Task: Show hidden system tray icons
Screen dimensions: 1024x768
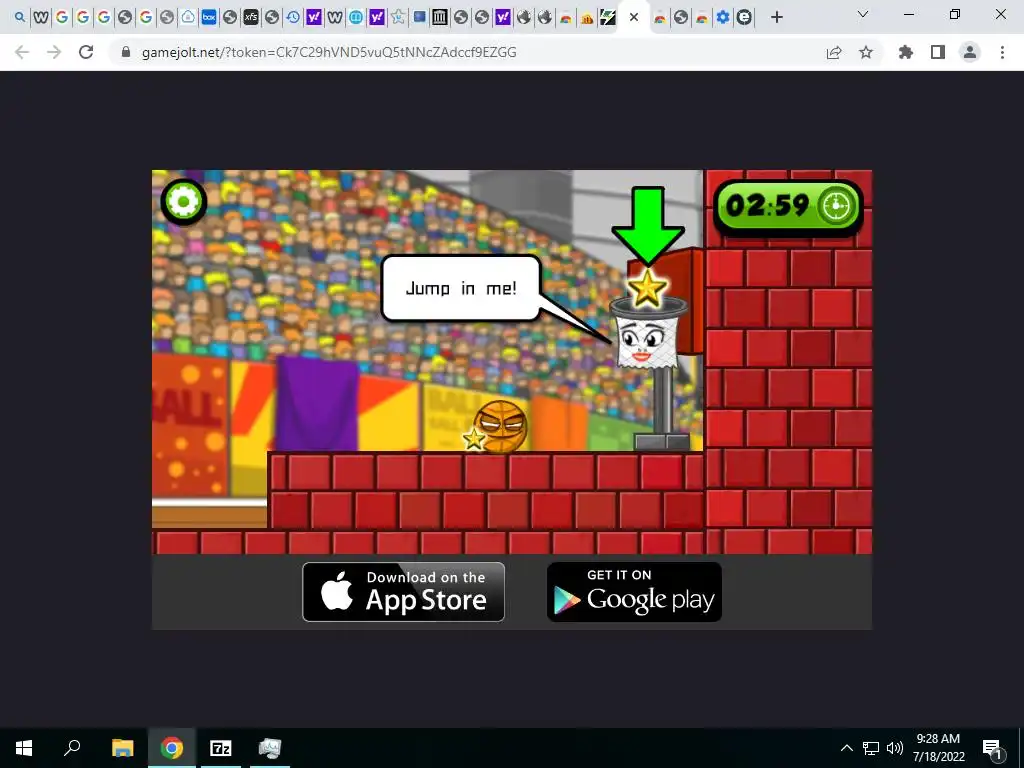Action: 846,748
